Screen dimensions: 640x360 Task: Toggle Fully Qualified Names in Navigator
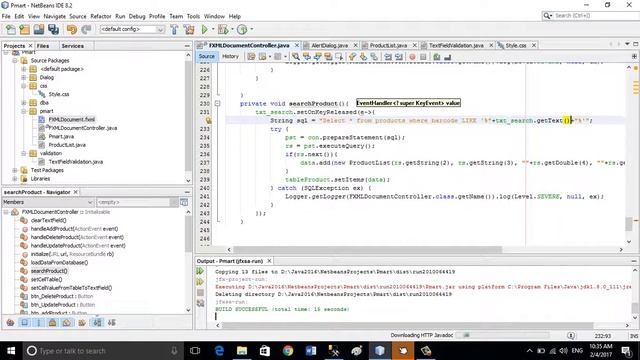[82, 322]
